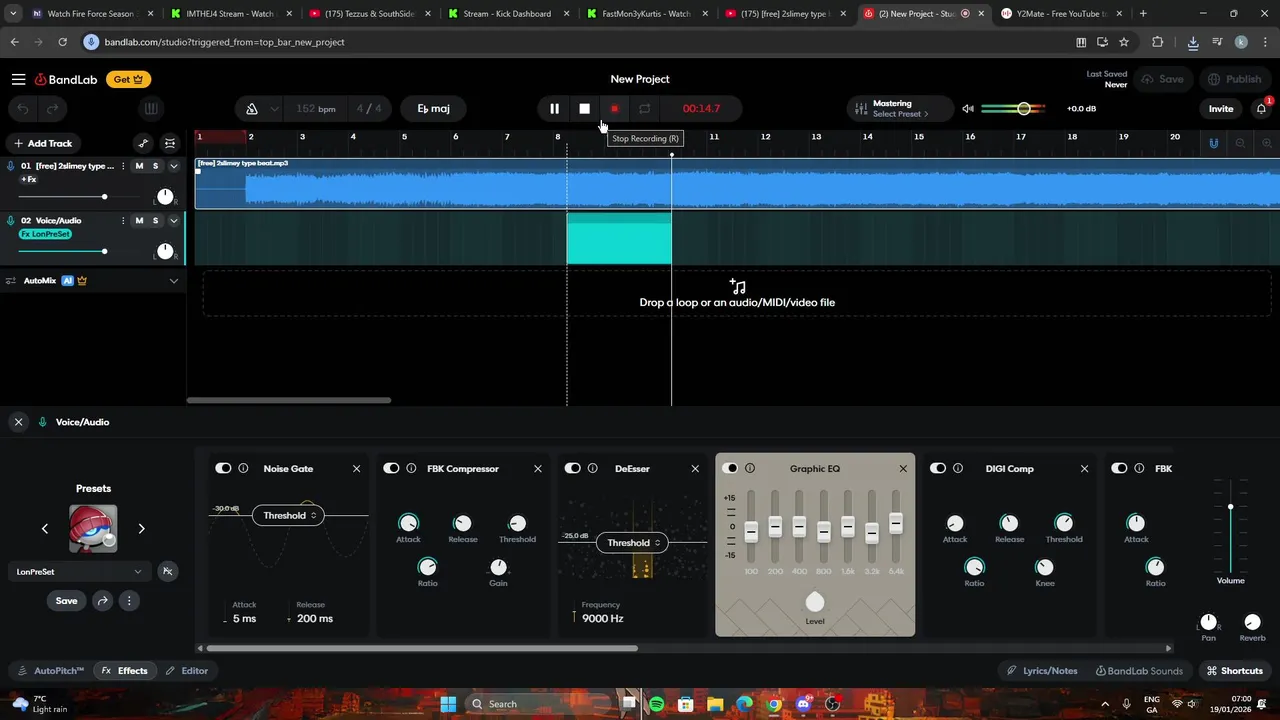1280x720 pixels.
Task: Open the notifications bell
Action: click(1262, 109)
